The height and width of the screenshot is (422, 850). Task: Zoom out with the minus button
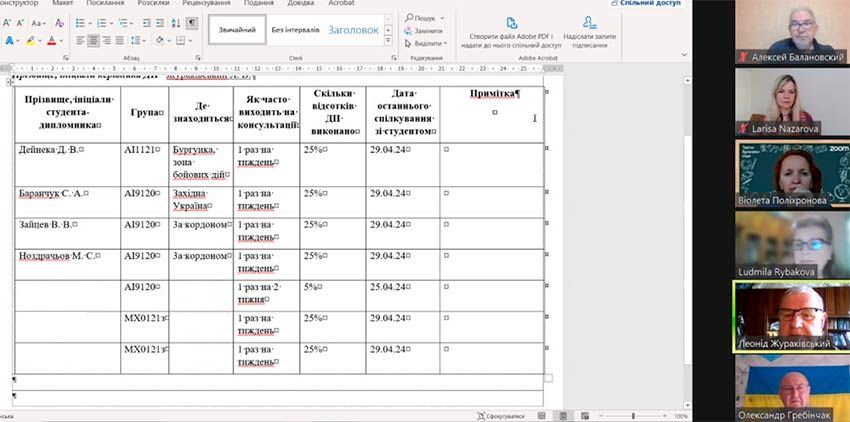click(602, 416)
